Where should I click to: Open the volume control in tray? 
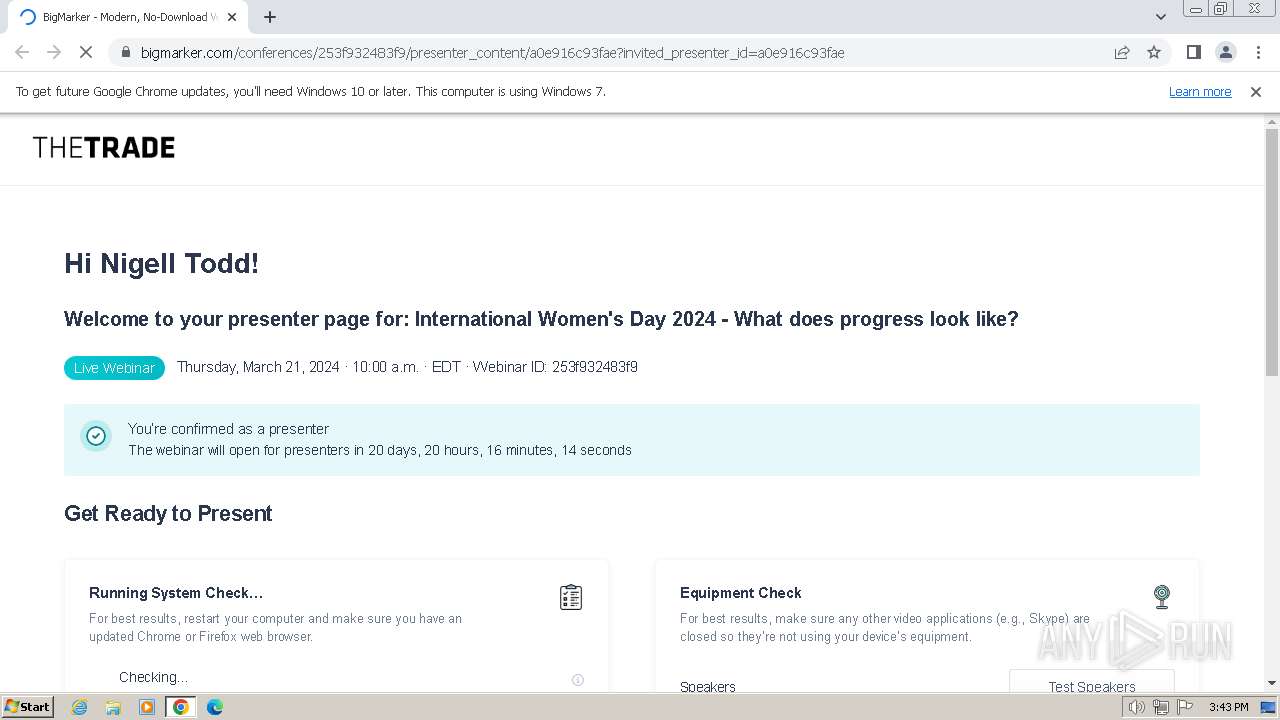1137,707
